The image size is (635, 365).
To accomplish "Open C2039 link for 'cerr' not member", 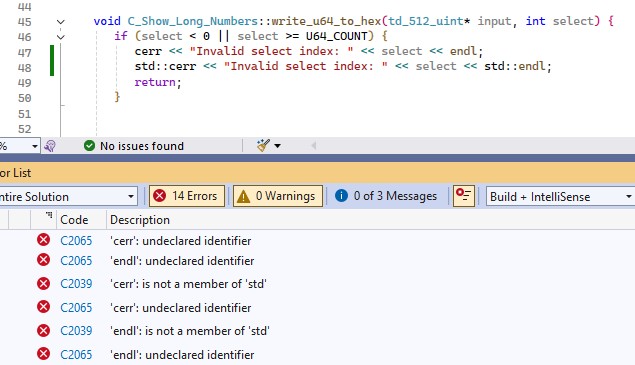I will (x=76, y=284).
